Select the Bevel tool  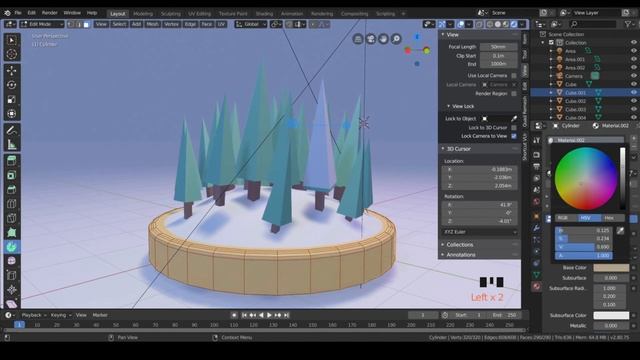point(11,189)
